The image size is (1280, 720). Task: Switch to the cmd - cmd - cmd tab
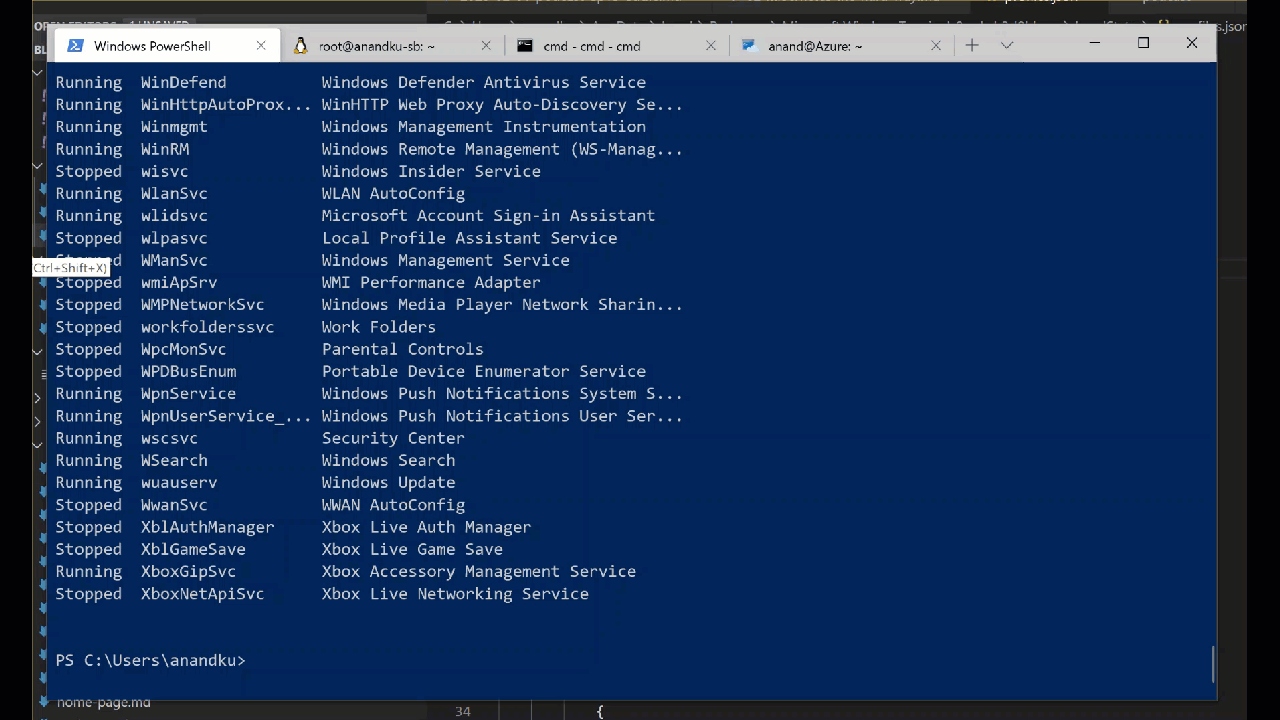coord(617,46)
